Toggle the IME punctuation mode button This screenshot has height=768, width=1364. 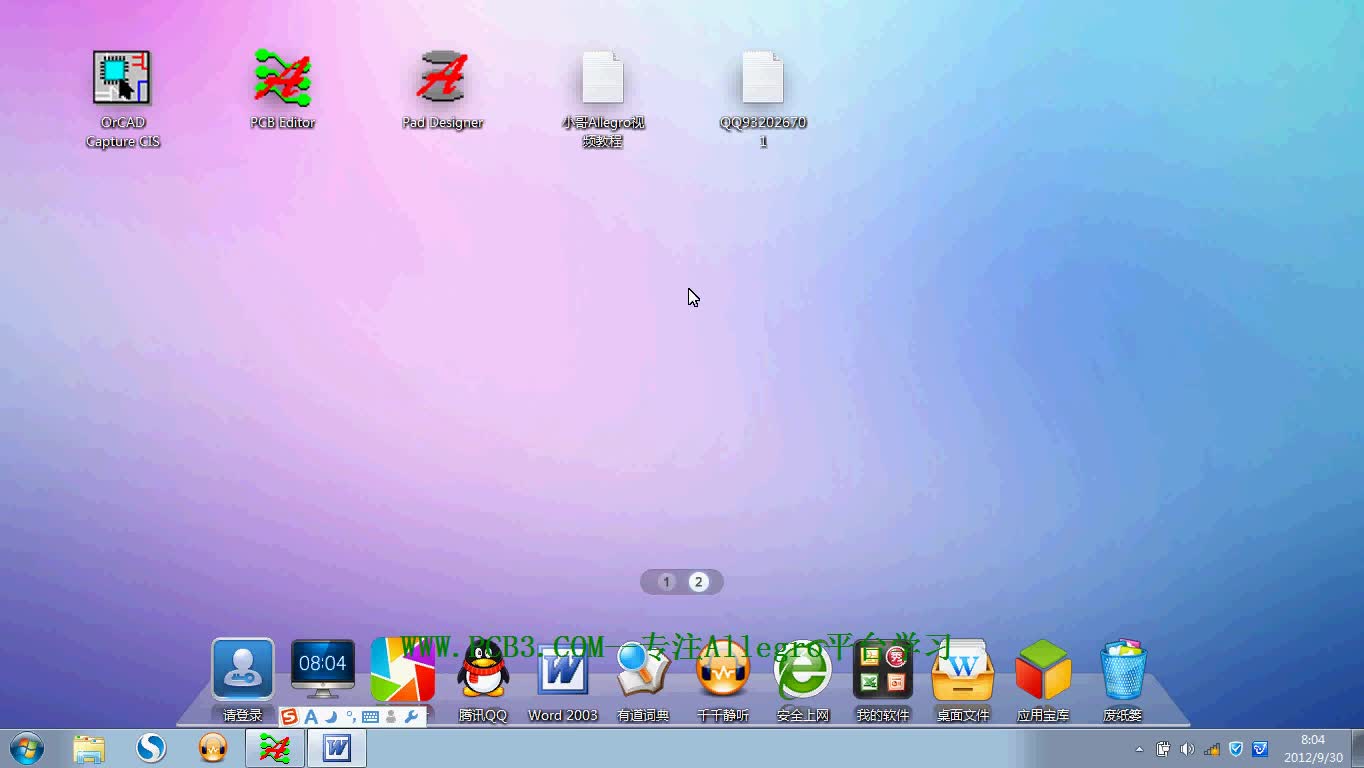pos(350,717)
